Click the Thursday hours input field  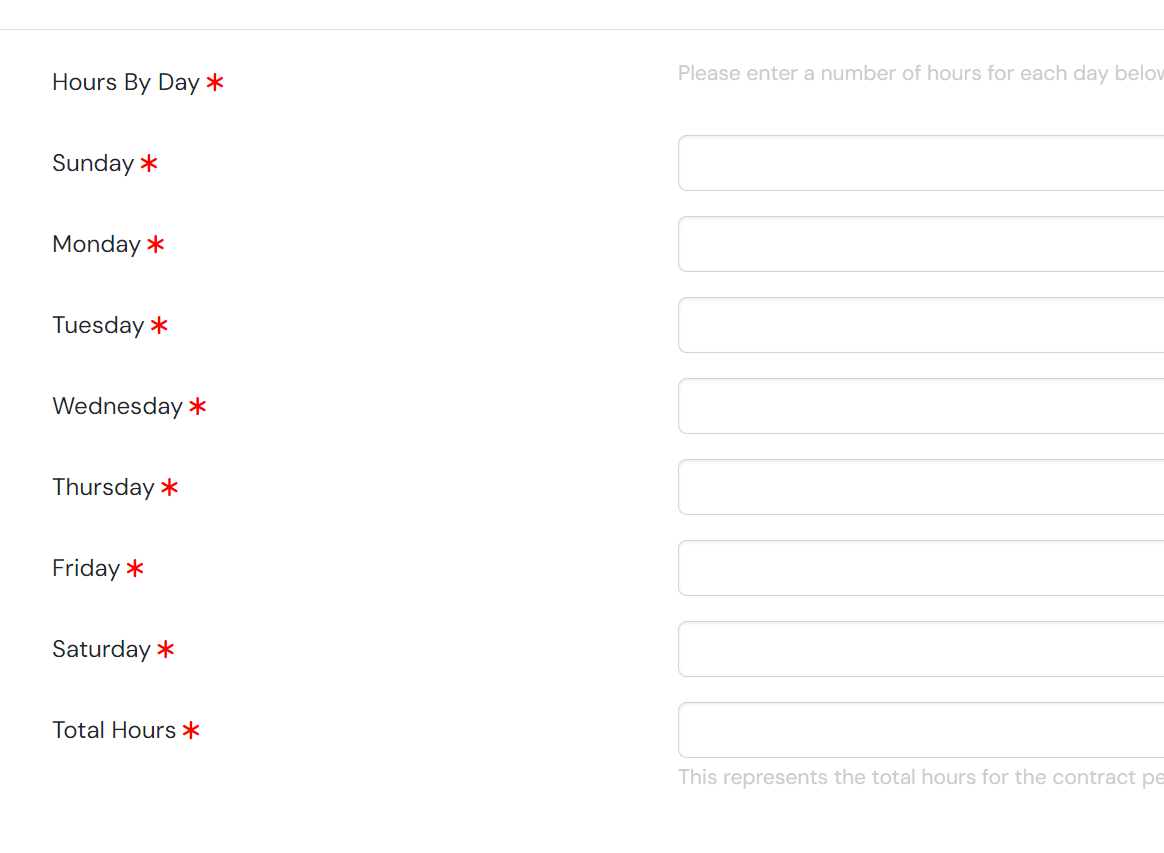921,487
